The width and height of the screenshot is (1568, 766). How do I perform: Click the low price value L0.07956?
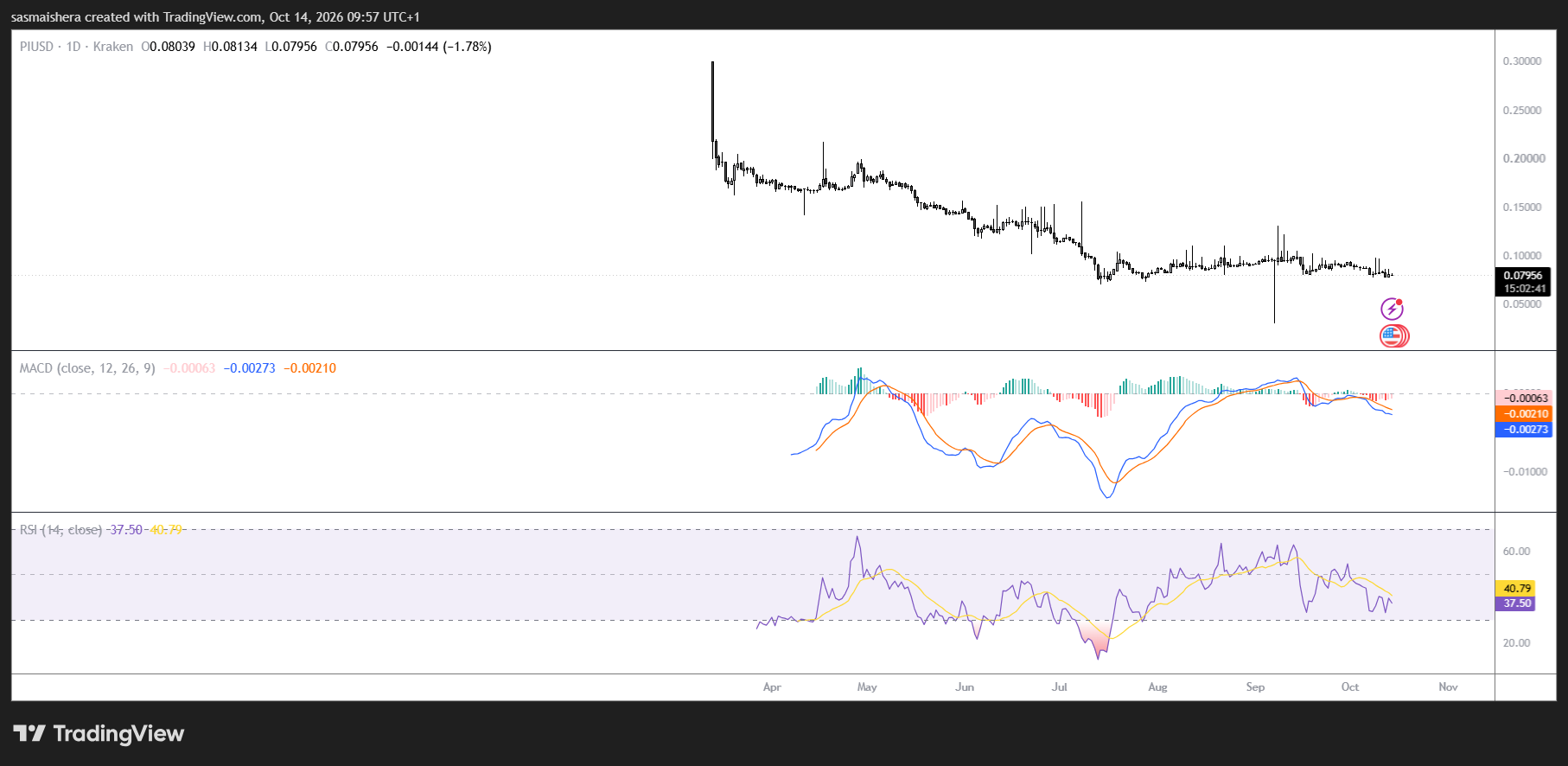pyautogui.click(x=290, y=47)
